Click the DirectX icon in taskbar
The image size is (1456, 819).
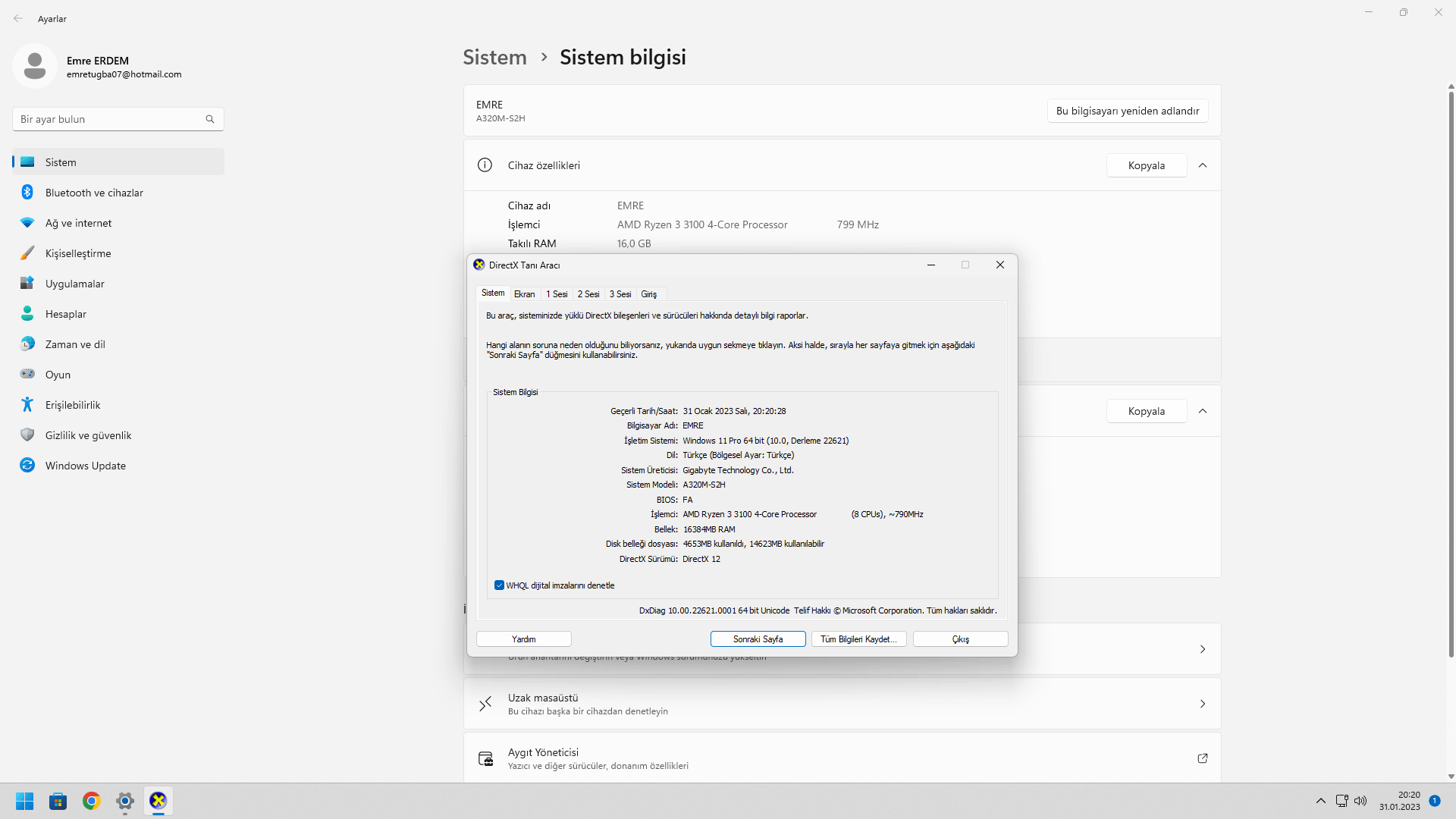tap(158, 801)
